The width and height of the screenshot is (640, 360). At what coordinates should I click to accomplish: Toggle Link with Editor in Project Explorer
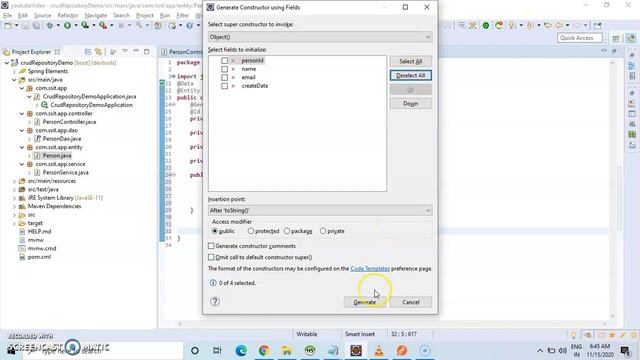[98, 52]
